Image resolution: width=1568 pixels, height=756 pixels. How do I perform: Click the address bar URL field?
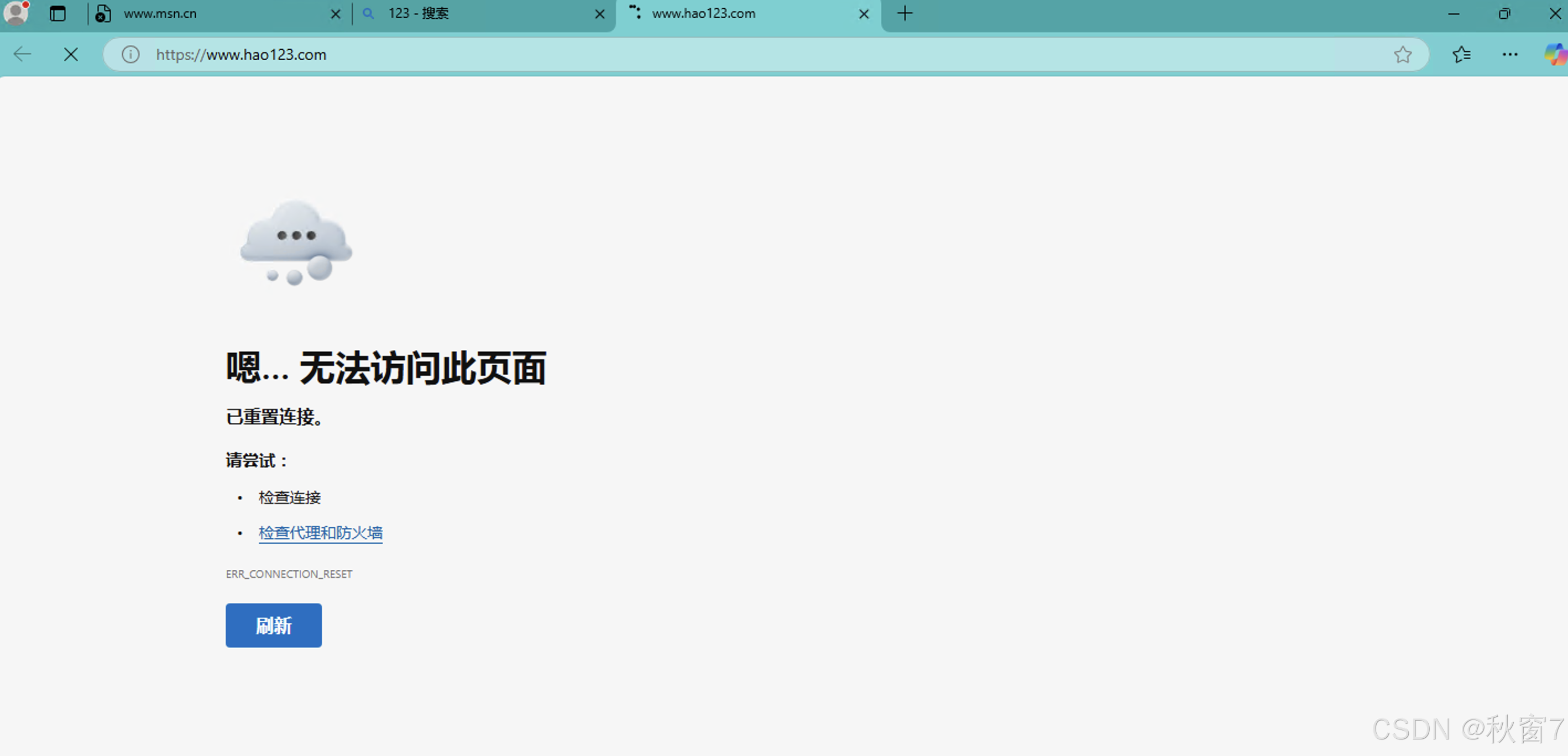[x=730, y=55]
